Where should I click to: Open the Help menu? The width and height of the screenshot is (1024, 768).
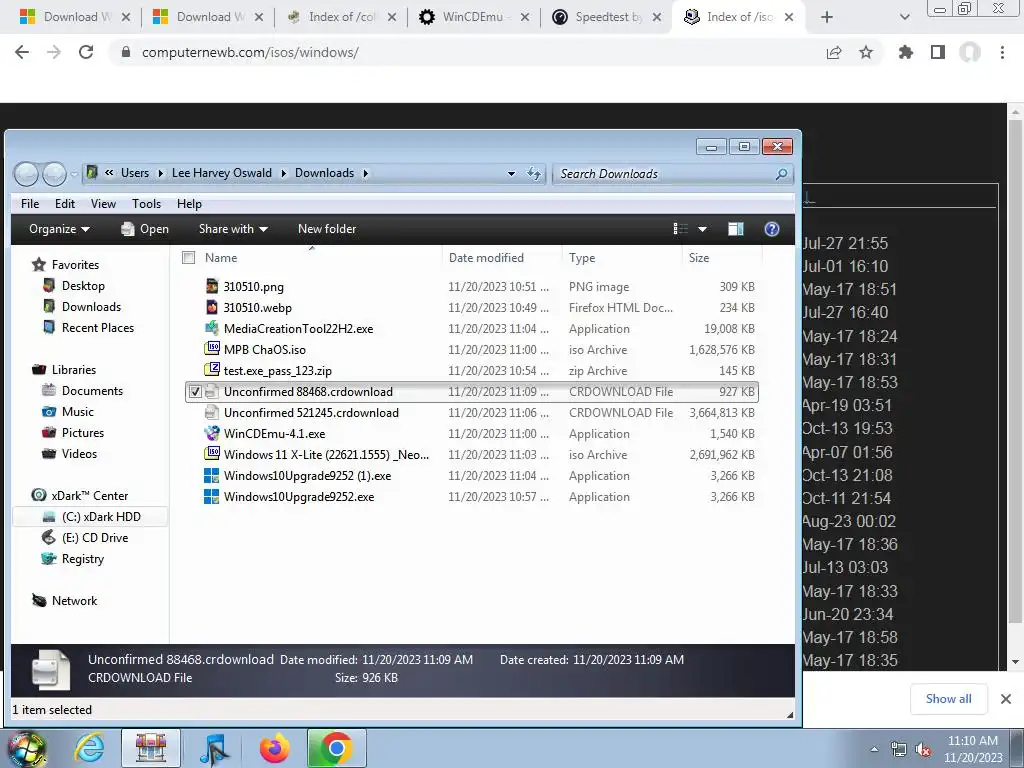pos(189,204)
